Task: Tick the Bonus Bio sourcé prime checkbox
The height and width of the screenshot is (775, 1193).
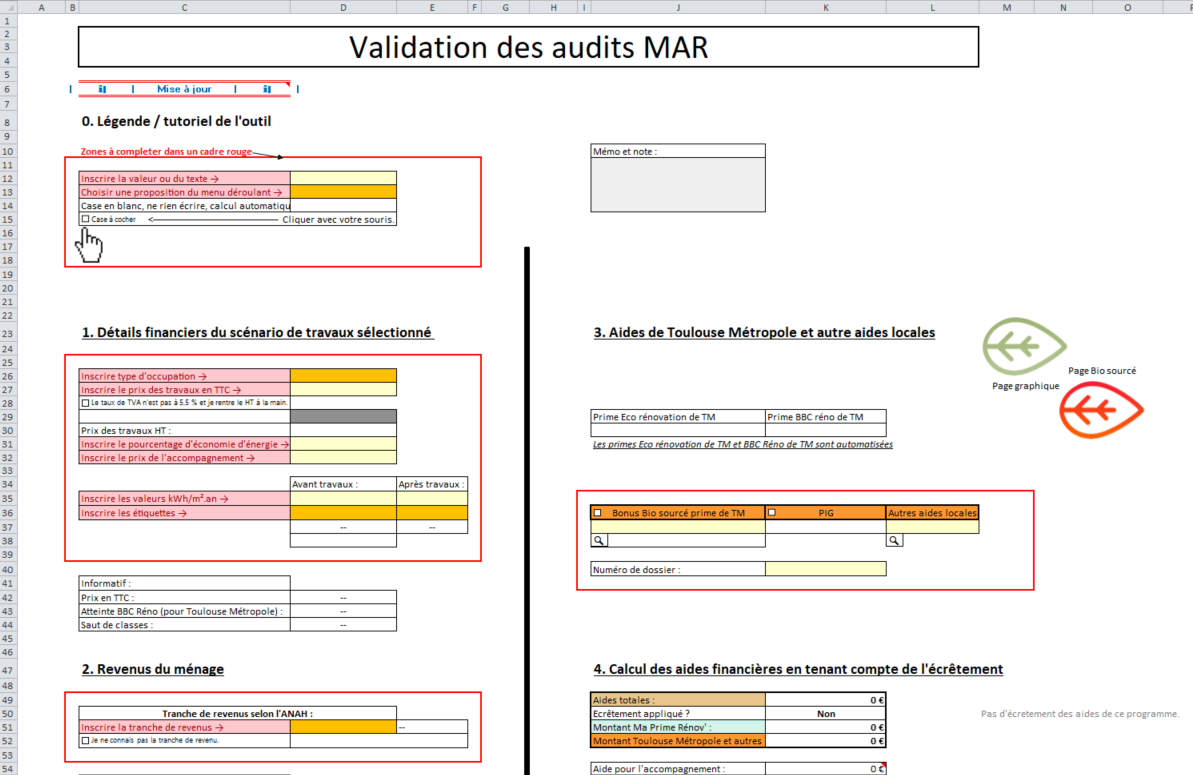Action: 598,513
